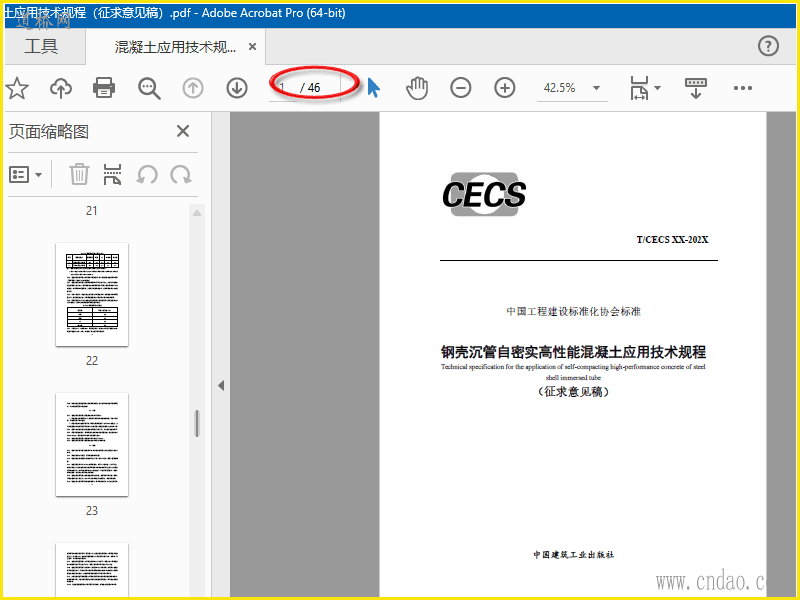Zoom in with the plus button

coord(505,88)
